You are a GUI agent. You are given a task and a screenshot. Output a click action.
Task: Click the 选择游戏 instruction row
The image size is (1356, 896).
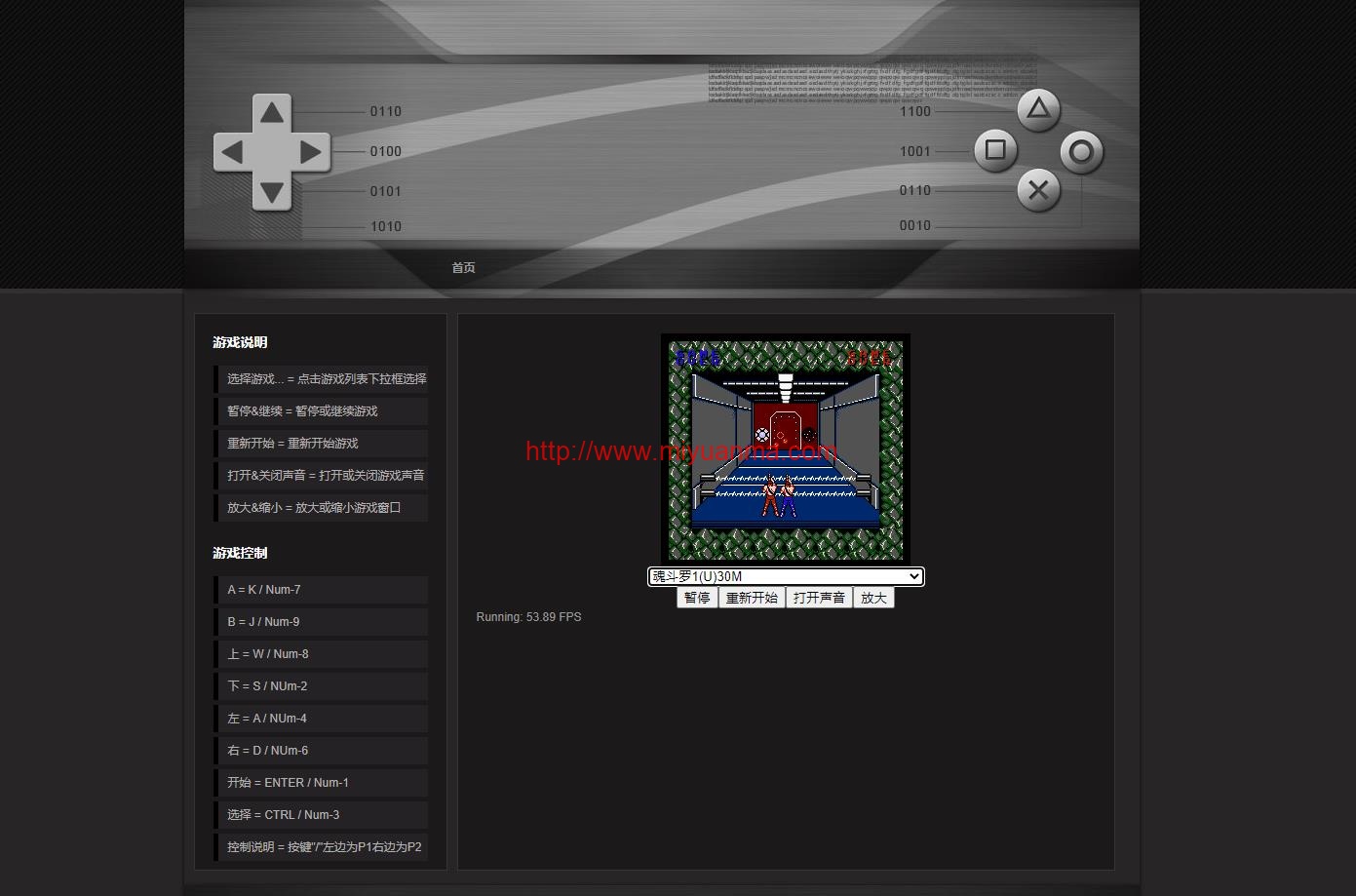coord(321,378)
